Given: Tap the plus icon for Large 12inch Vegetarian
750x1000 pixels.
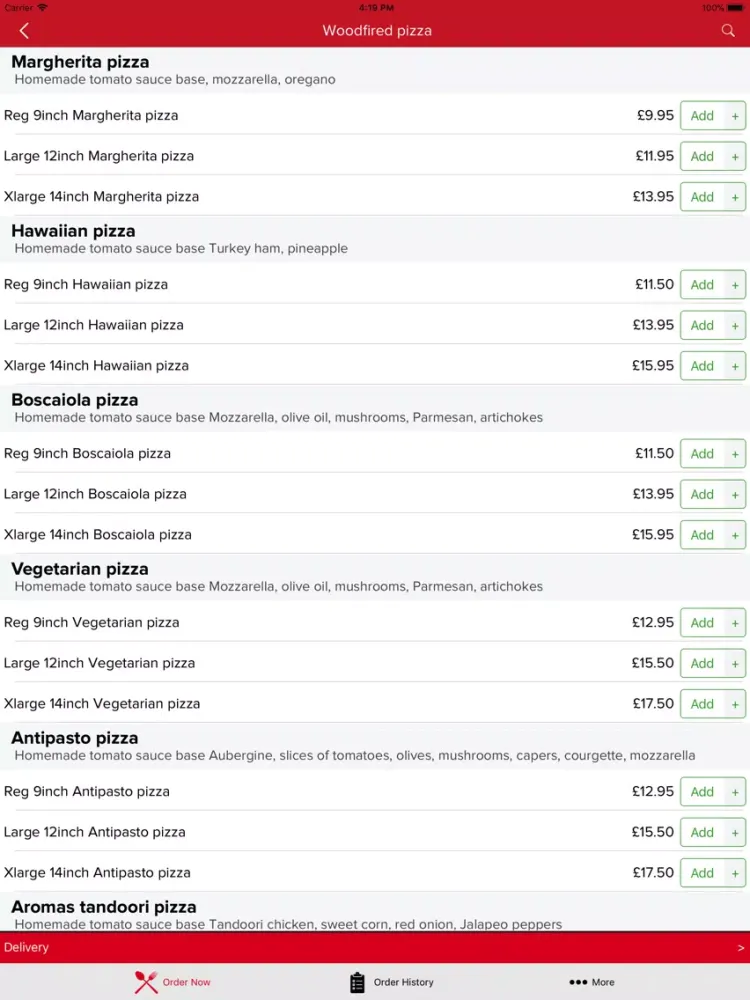Looking at the screenshot, I should tap(735, 663).
